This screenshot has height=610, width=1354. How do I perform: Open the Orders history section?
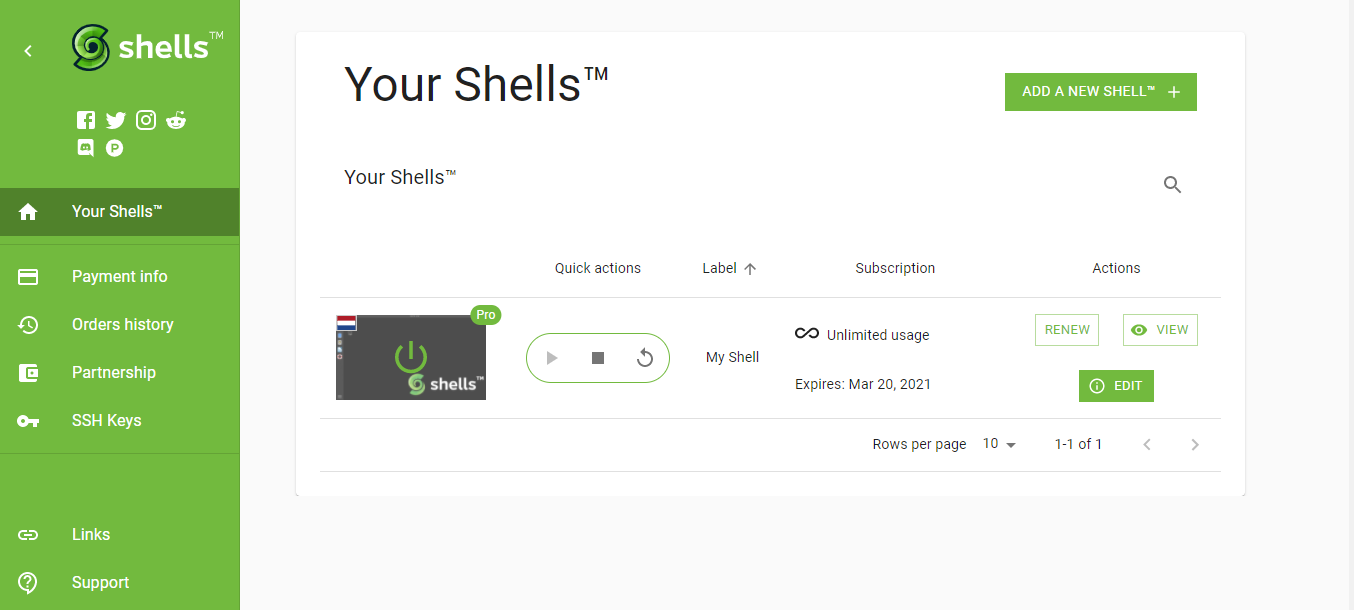(124, 324)
